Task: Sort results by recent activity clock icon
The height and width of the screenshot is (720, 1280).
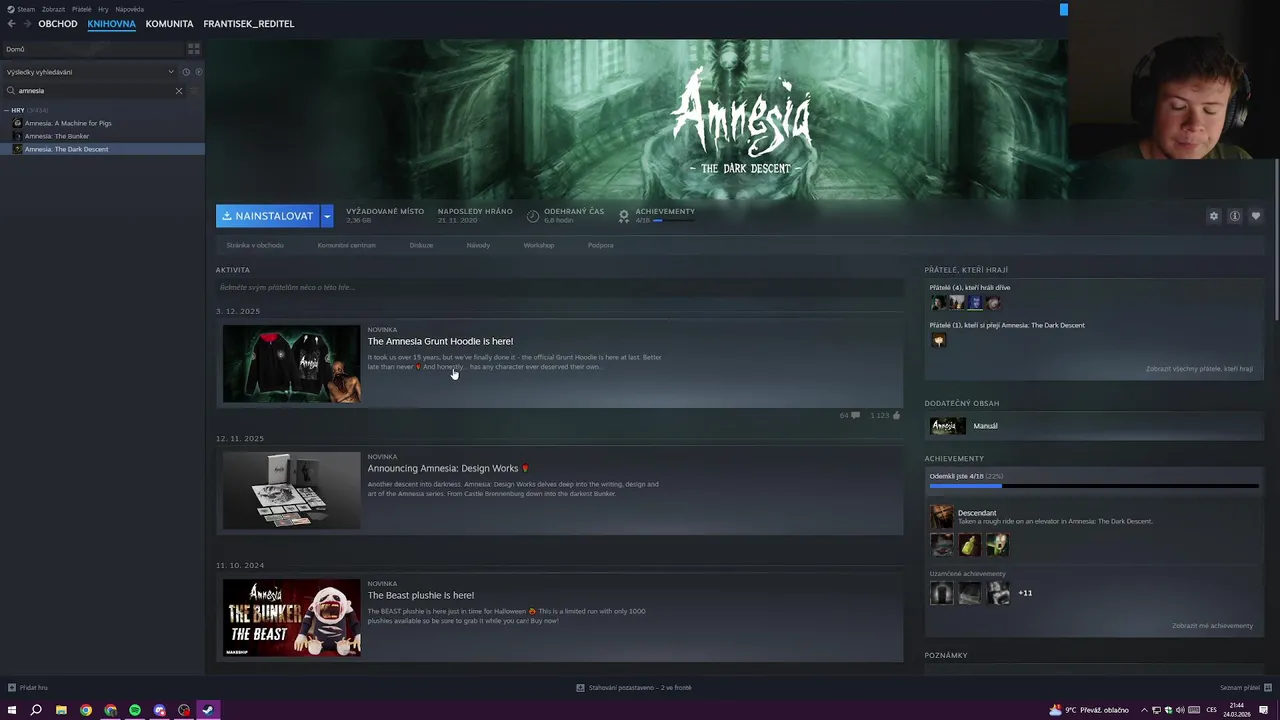Action: 186,72
